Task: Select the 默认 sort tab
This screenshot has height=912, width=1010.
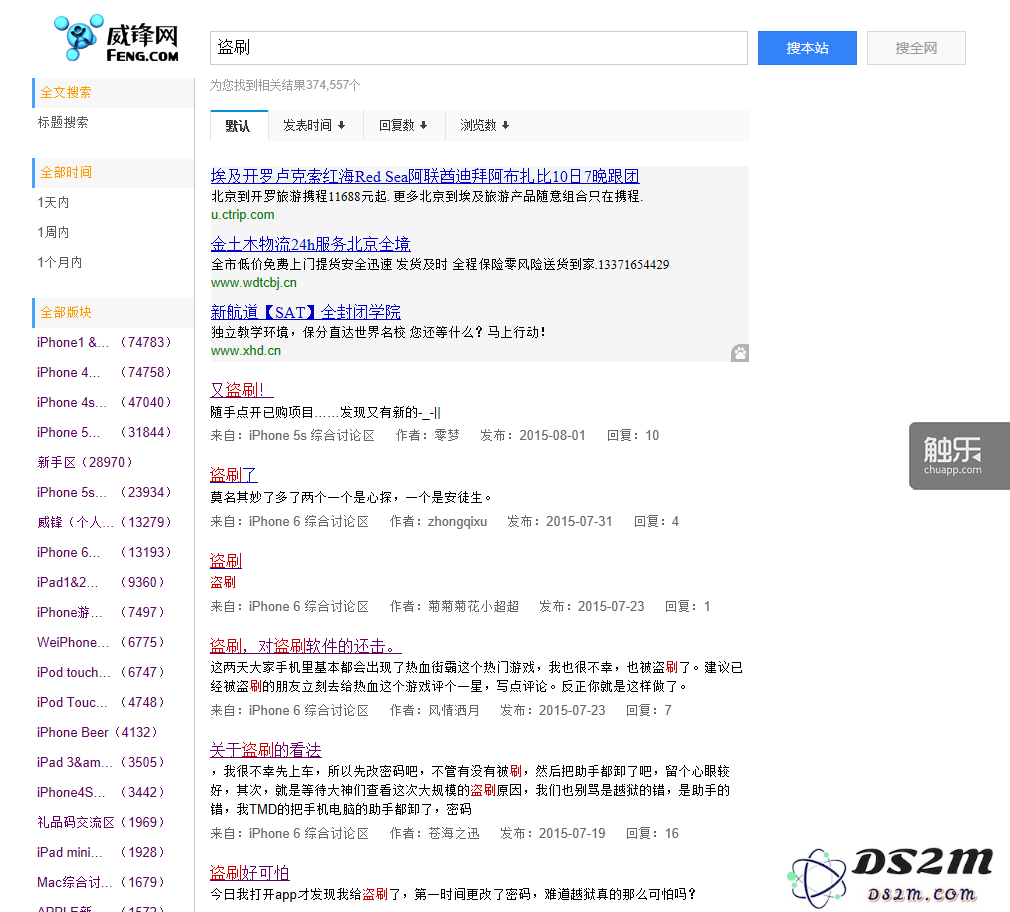Action: [238, 126]
